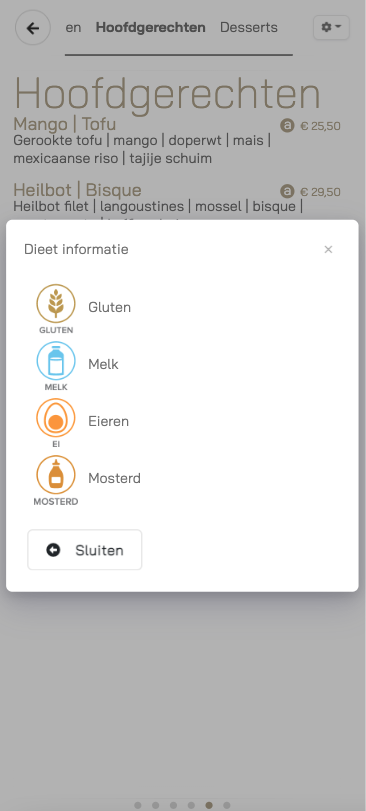366x811 pixels.
Task: Click the Dieet informatie dialog title
Action: (76, 249)
